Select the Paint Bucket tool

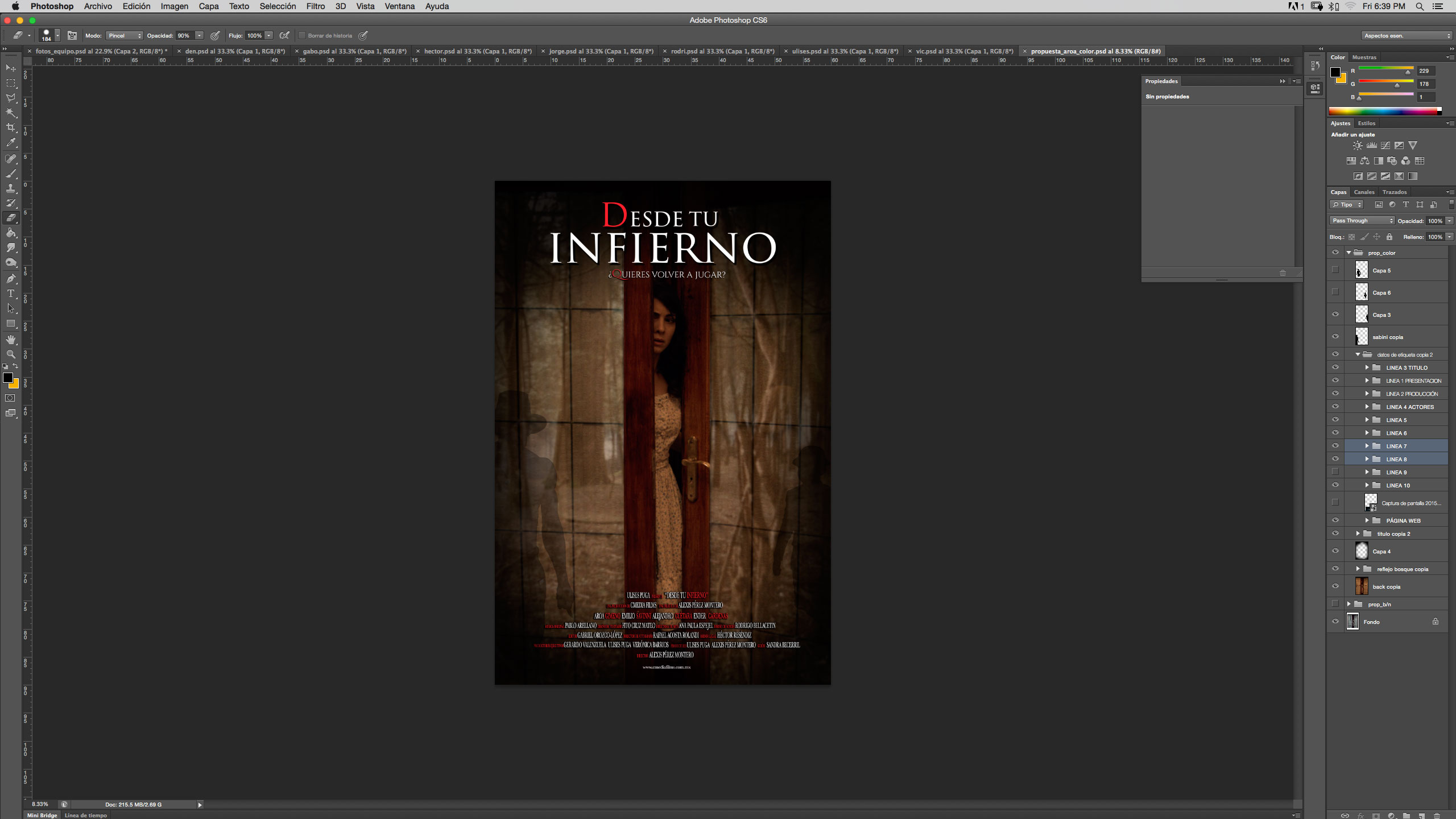(11, 233)
